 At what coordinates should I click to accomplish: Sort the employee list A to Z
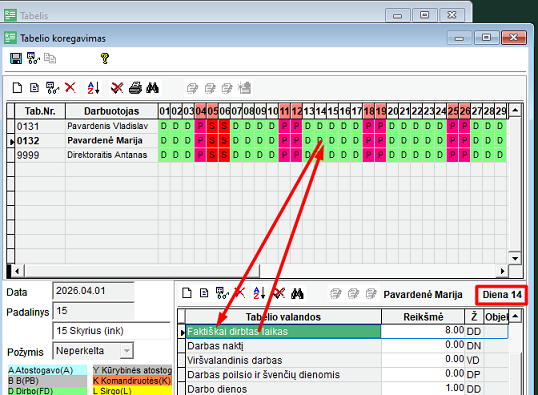coord(93,88)
